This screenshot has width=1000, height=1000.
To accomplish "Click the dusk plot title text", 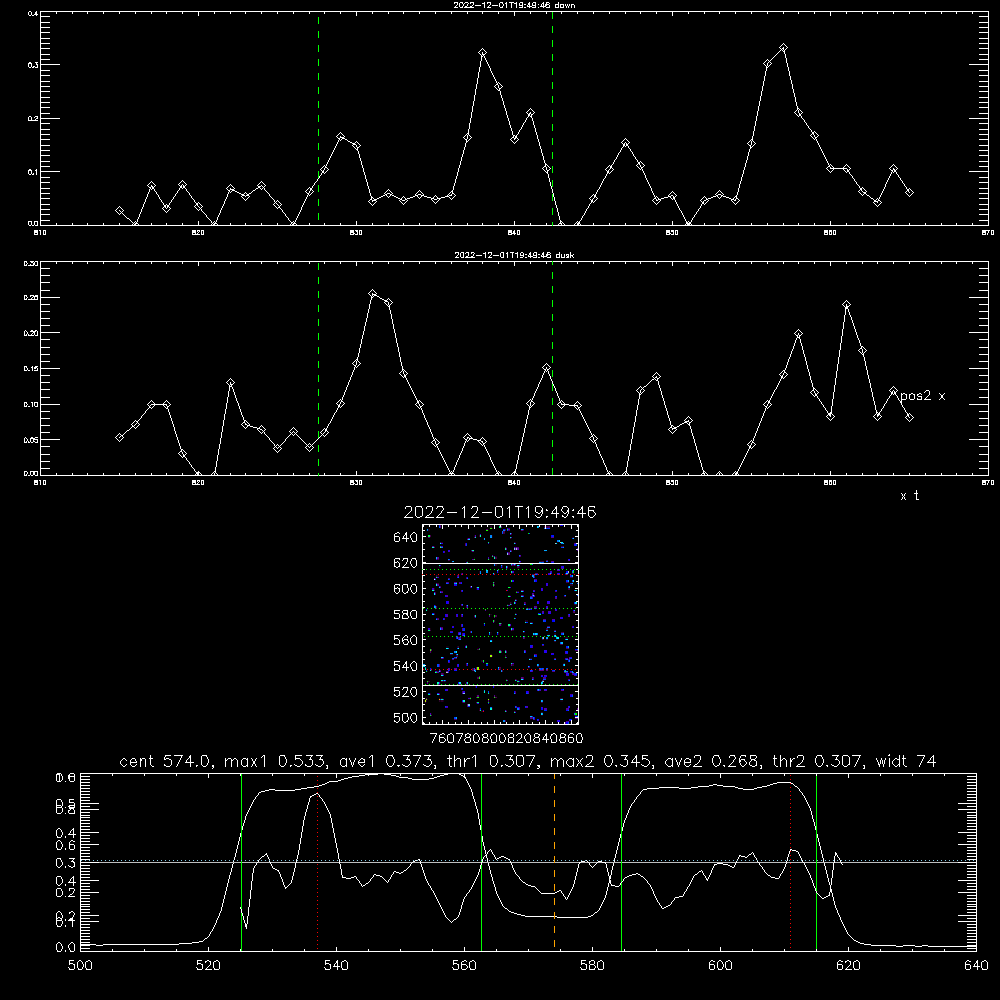I will 514,255.
